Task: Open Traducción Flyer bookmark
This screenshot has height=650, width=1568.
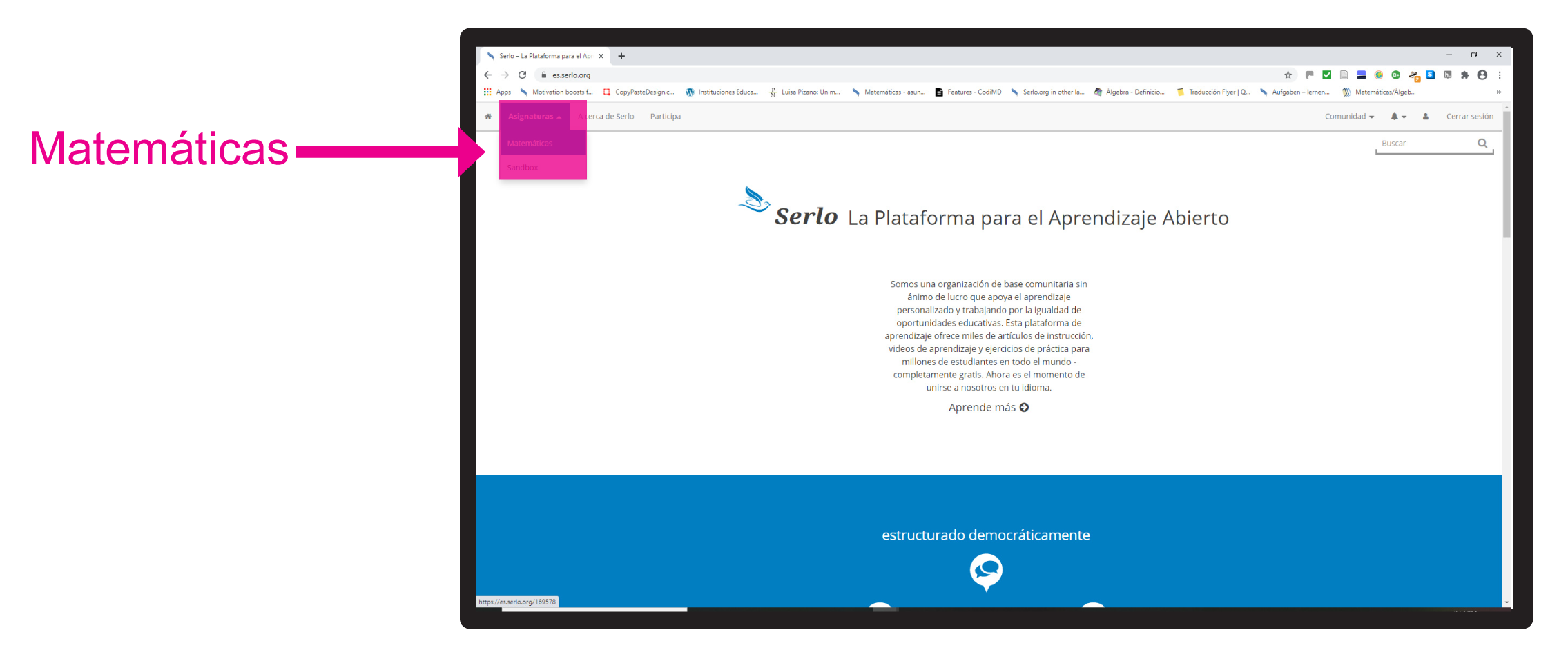Action: pyautogui.click(x=1213, y=92)
